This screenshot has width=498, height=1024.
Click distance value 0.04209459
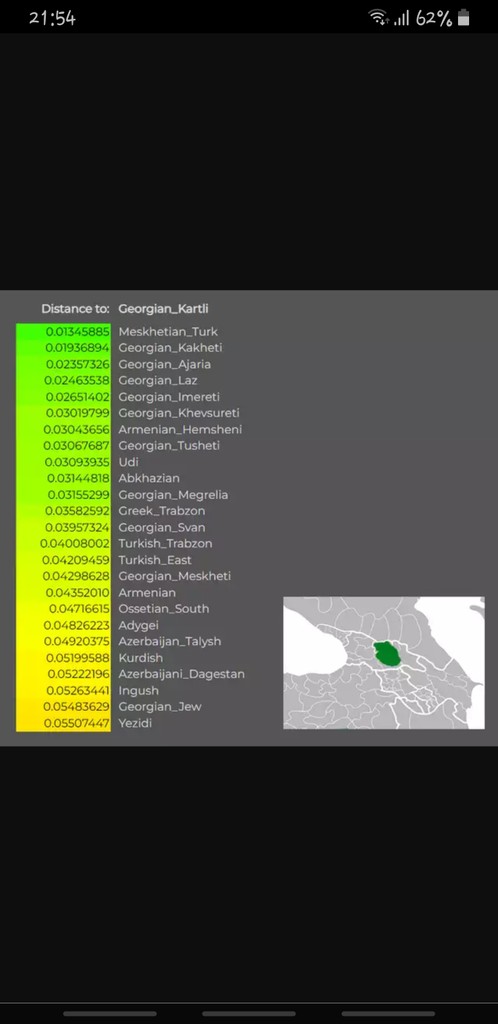point(76,560)
